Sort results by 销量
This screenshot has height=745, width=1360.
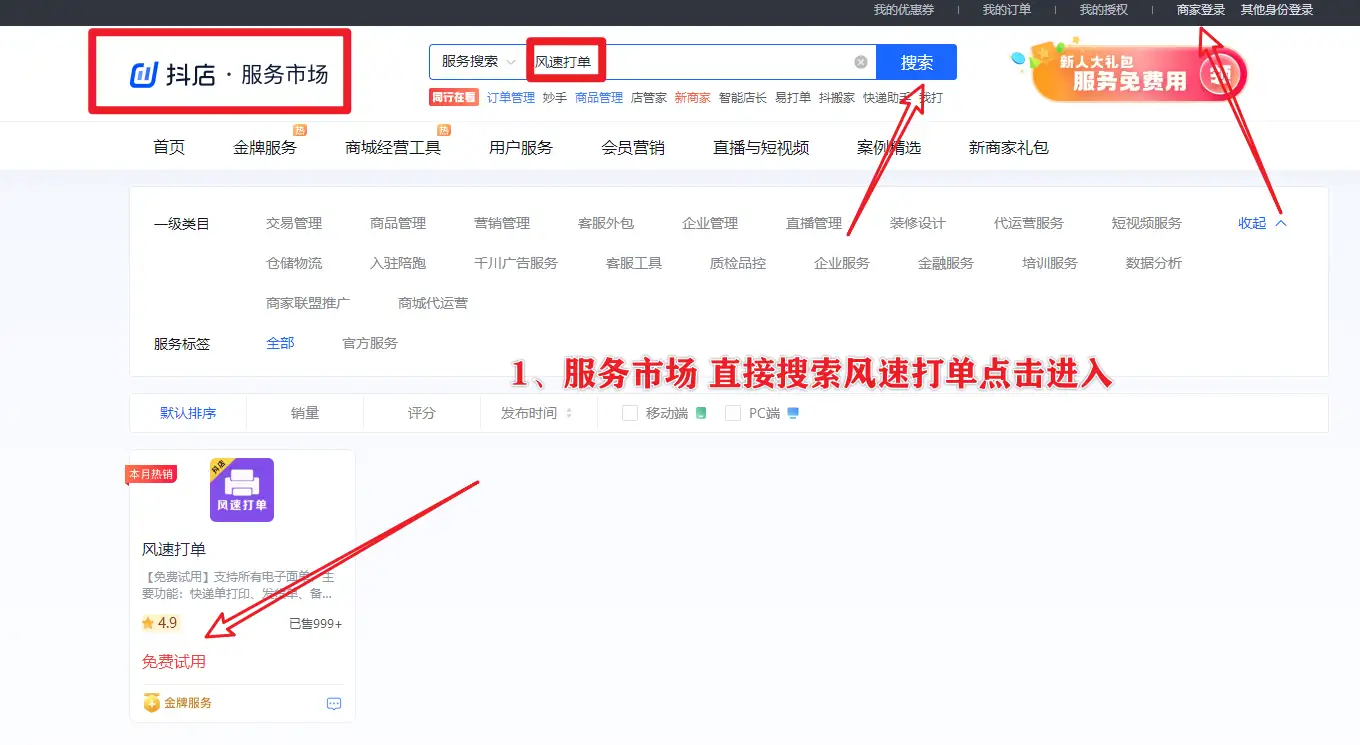click(305, 413)
